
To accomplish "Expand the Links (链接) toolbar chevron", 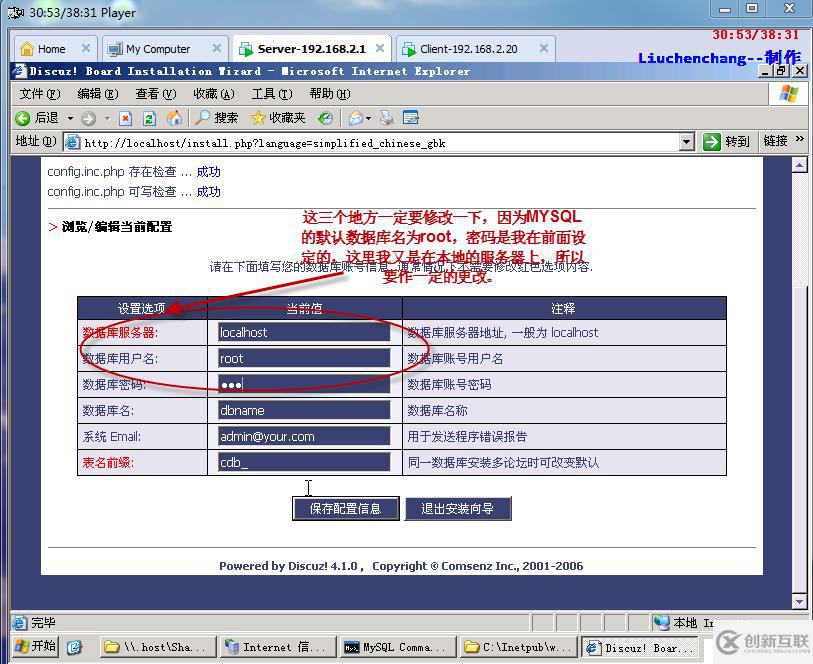I will pyautogui.click(x=800, y=138).
